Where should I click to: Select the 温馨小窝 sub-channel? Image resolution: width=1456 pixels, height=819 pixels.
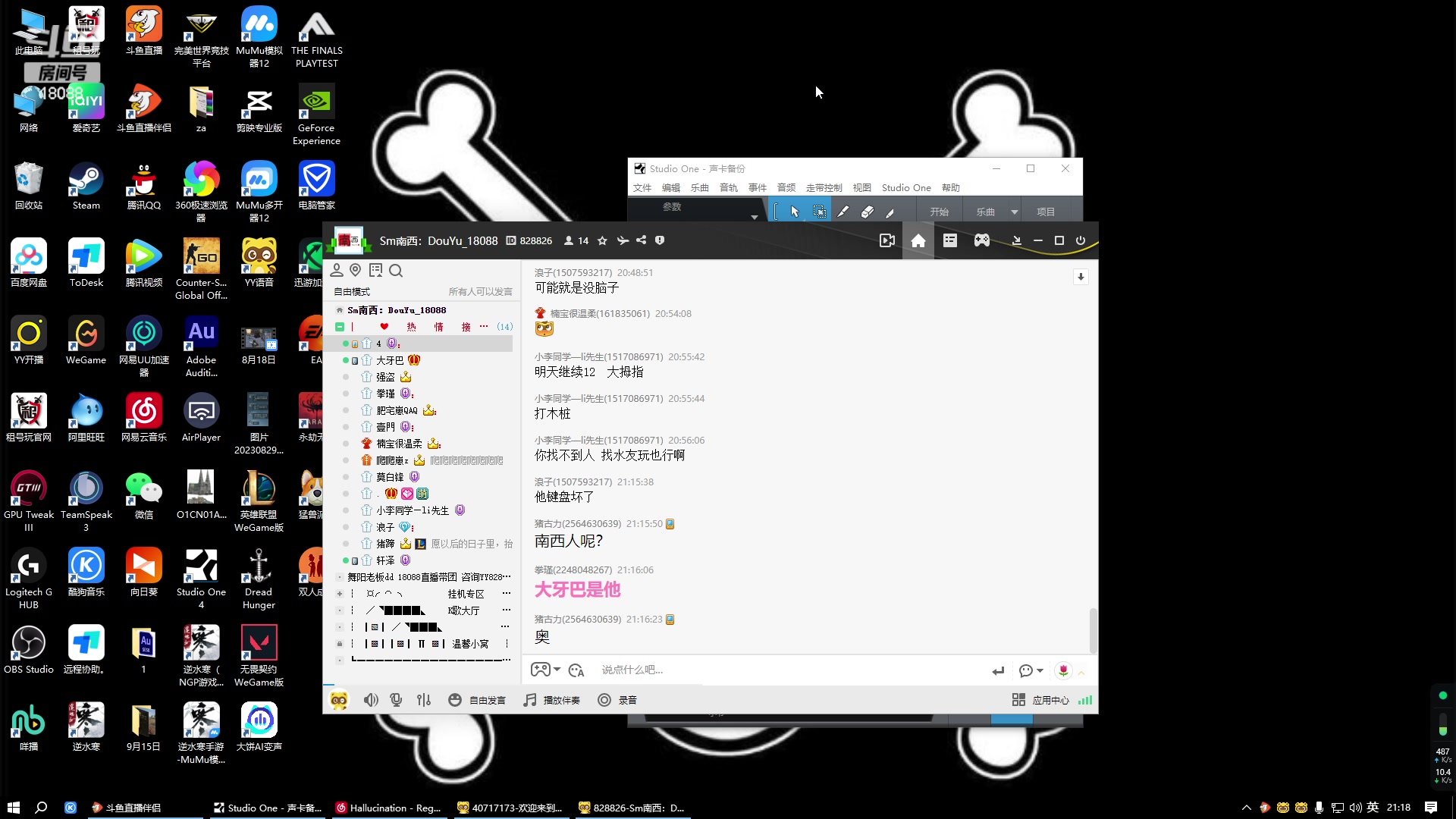(x=470, y=644)
